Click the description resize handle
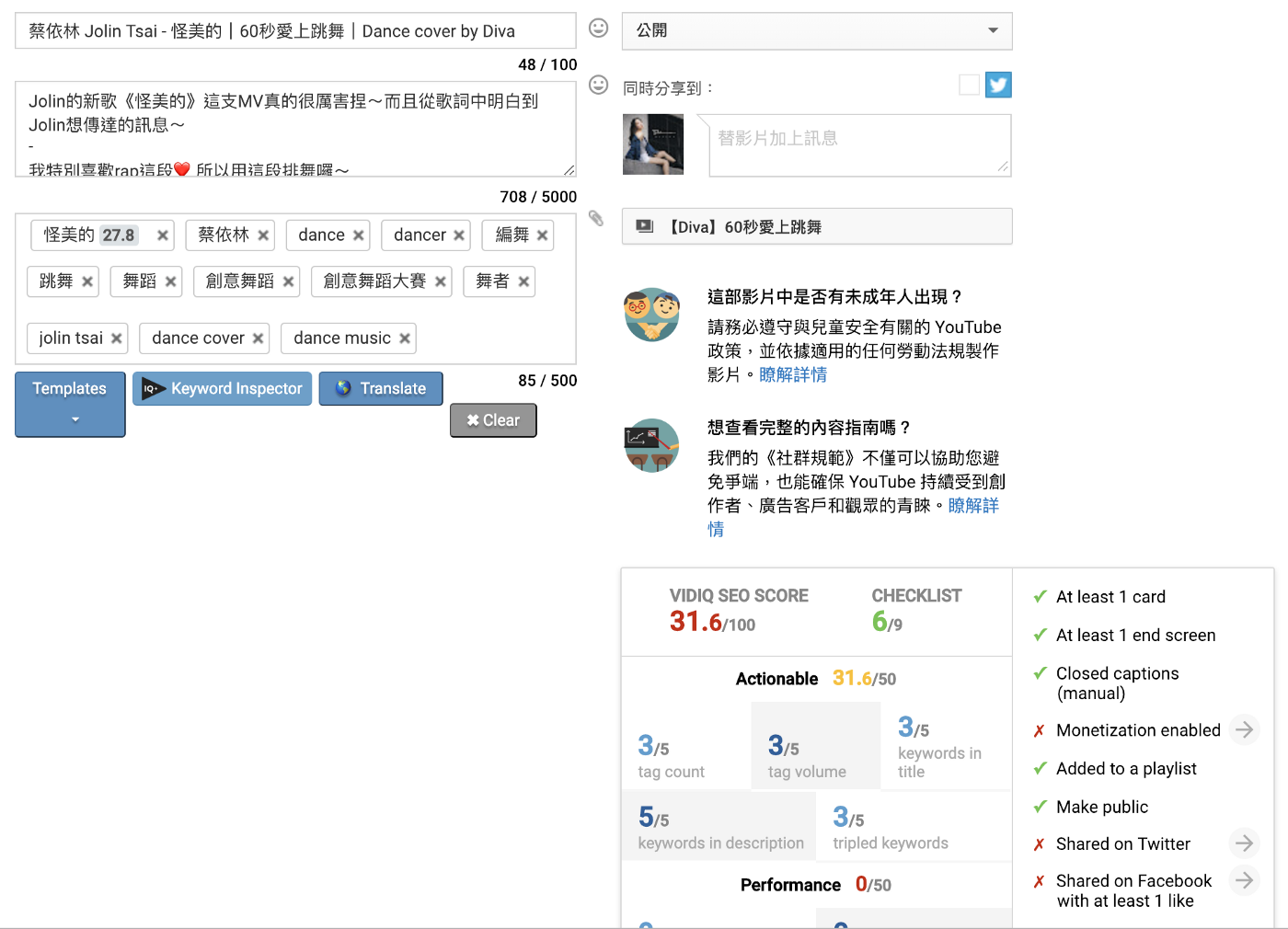The width and height of the screenshot is (1288, 929). (x=569, y=169)
